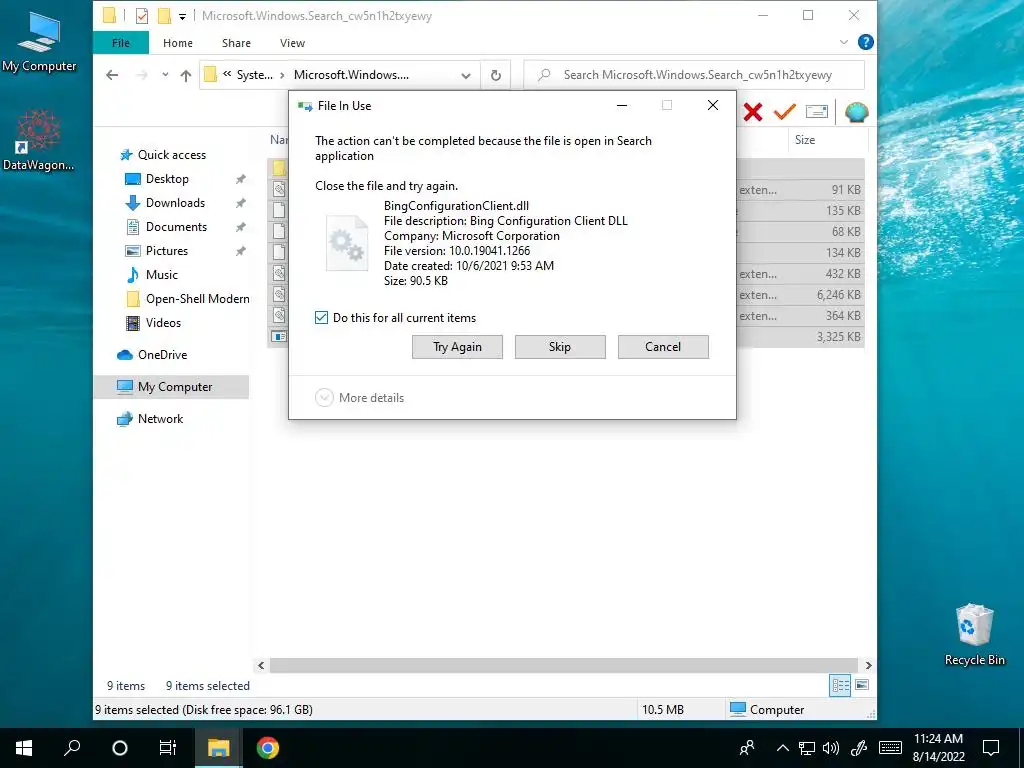Open the File ribbon tab
The height and width of the screenshot is (768, 1024).
(121, 43)
